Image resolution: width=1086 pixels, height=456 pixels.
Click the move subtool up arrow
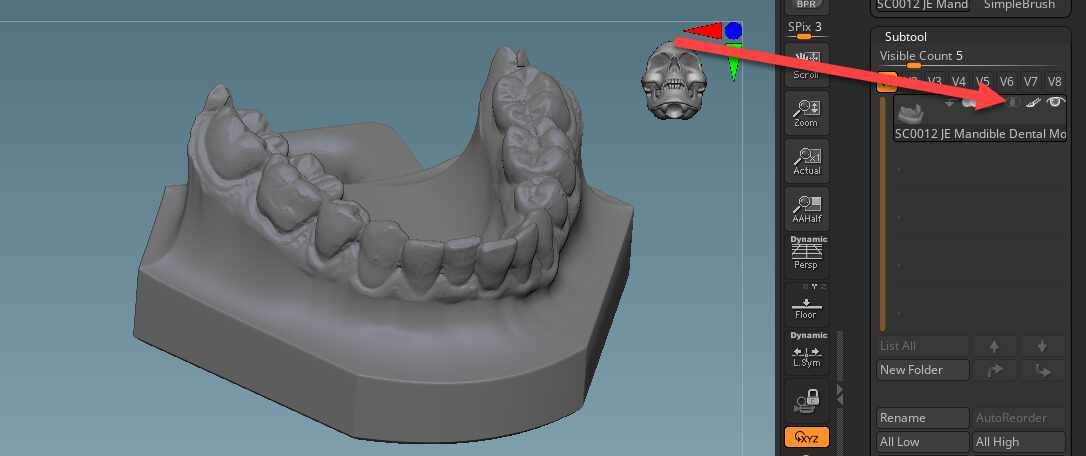coord(995,346)
